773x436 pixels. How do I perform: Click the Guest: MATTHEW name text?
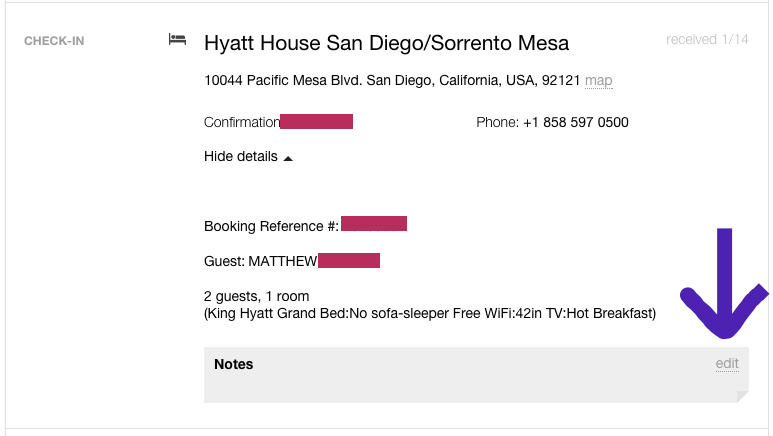[260, 262]
